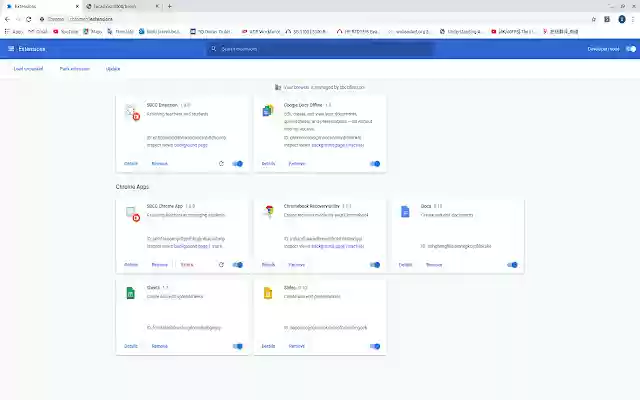640x400 pixels.
Task: Click the Google Docs Offline icon
Action: coord(268,110)
